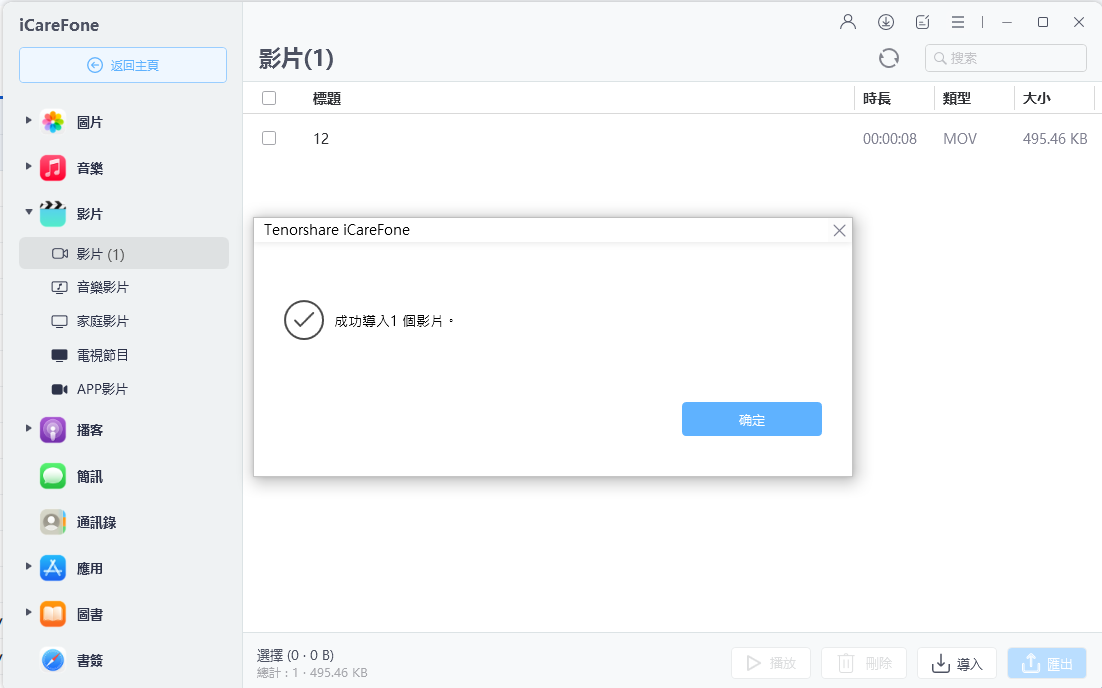This screenshot has height=688, width=1102.
Task: Open the download center icon
Action: click(x=886, y=22)
